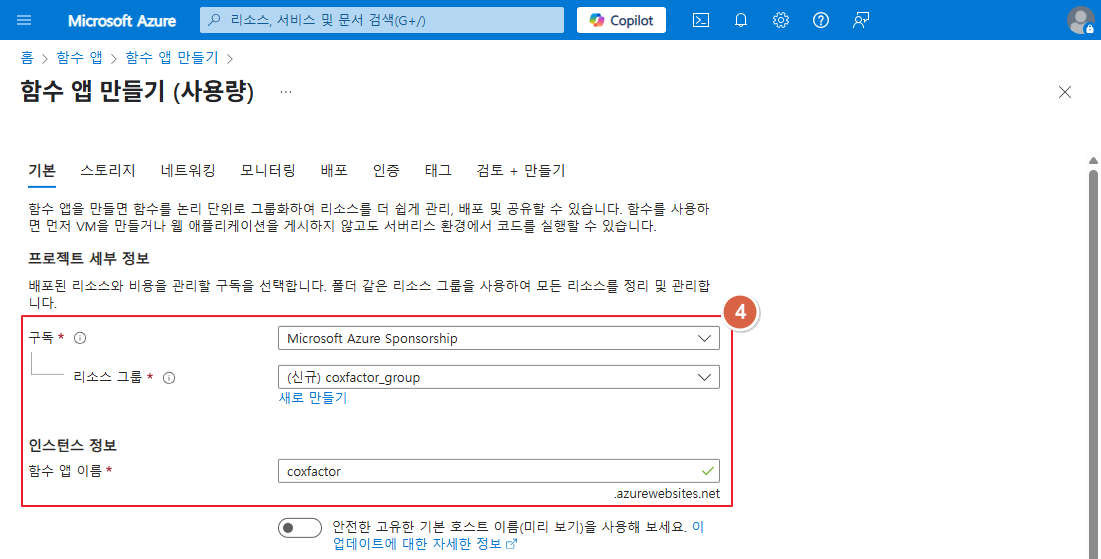This screenshot has width=1101, height=559.
Task: Open the Azure portal hamburger menu
Action: [x=24, y=20]
